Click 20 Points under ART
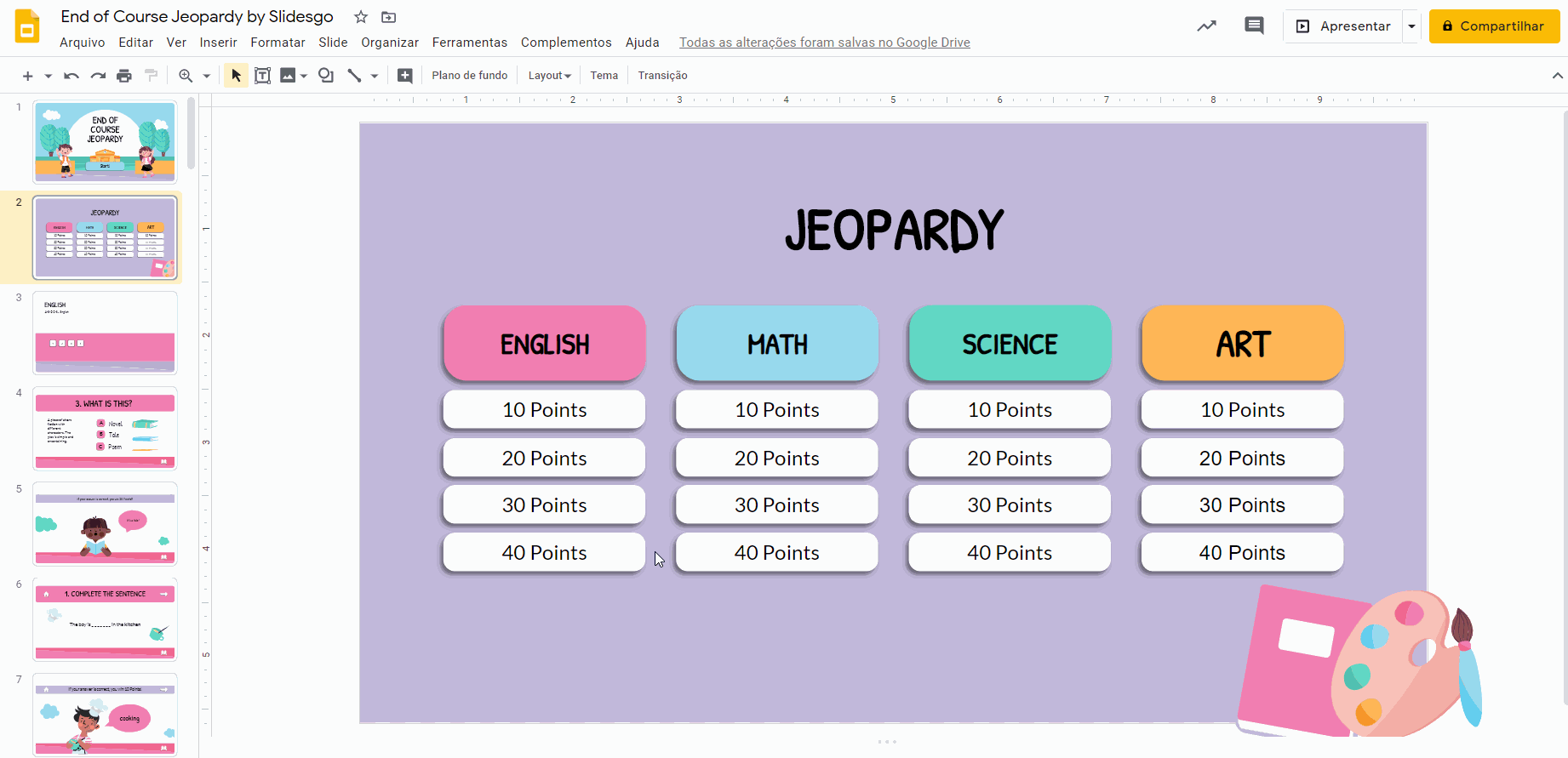This screenshot has width=1568, height=758. (x=1243, y=459)
